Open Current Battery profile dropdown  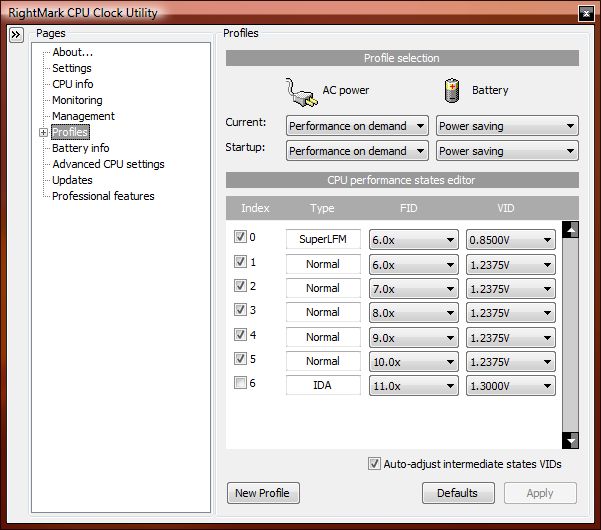click(507, 126)
